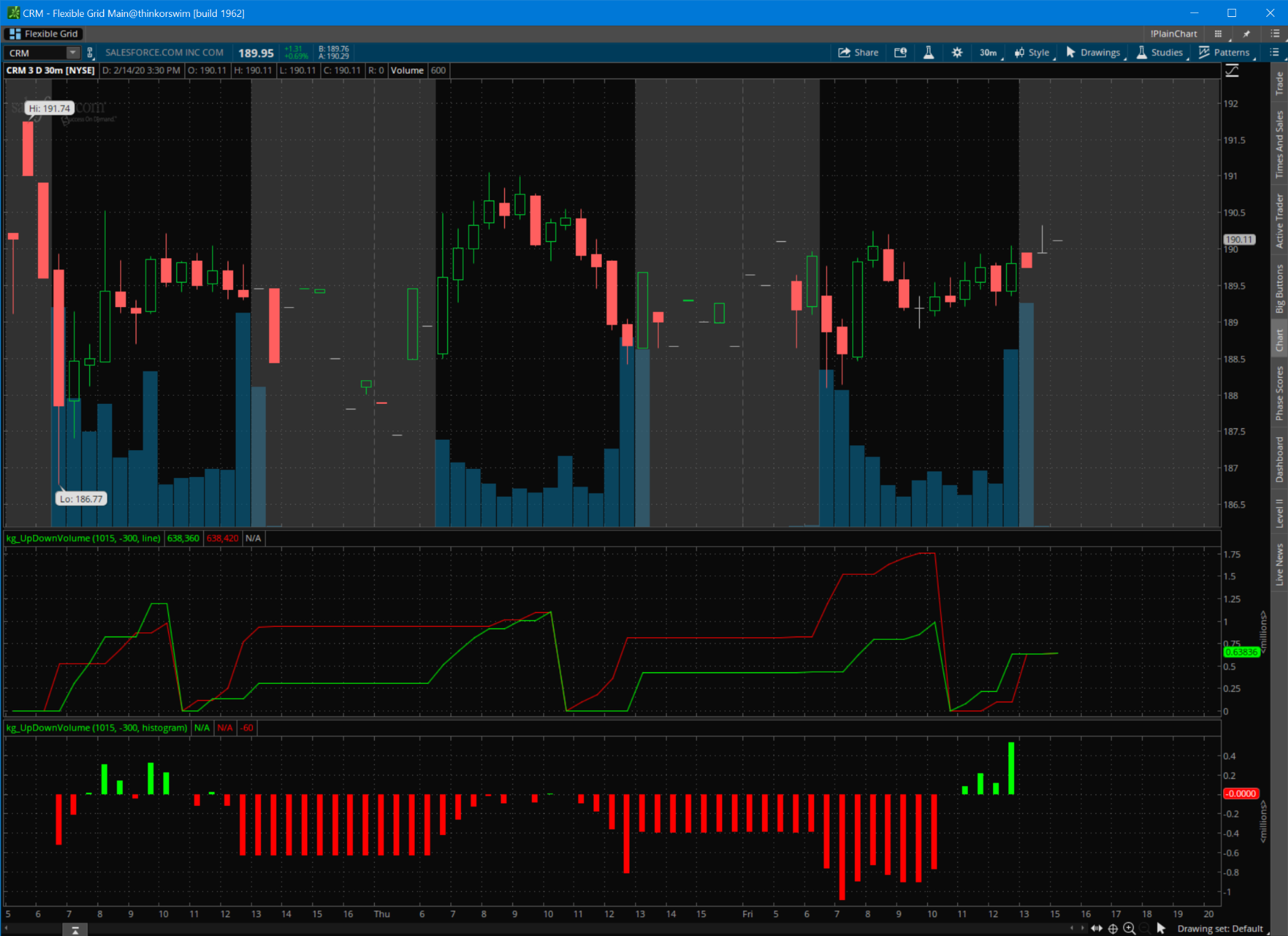Click the thinkorswim app icon in title bar

(x=13, y=13)
